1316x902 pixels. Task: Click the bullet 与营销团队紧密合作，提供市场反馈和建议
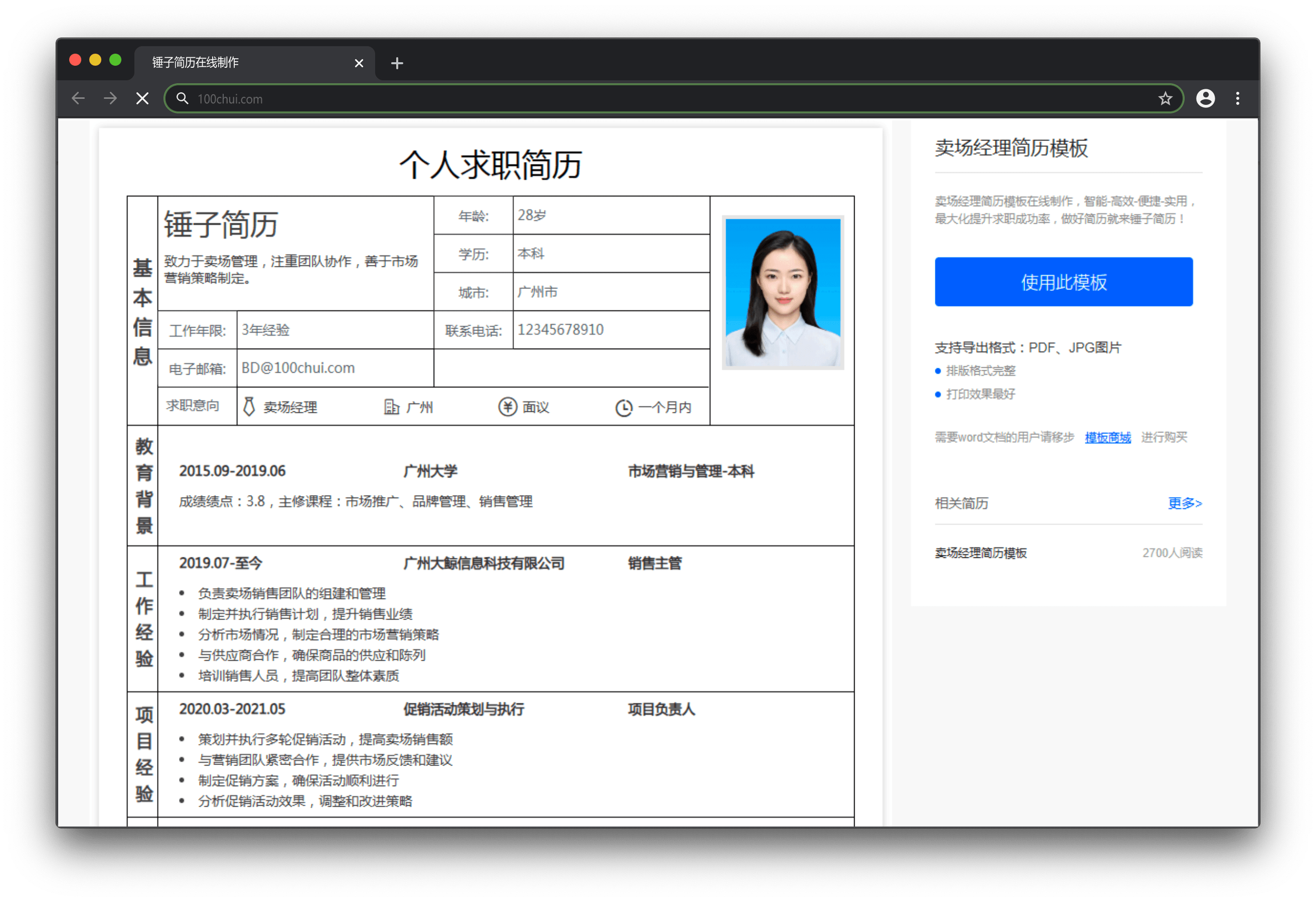(x=325, y=760)
